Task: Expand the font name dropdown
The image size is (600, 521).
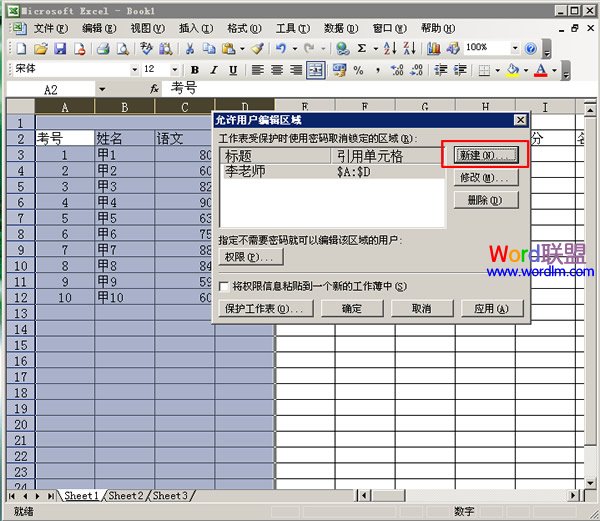Action: click(x=134, y=70)
